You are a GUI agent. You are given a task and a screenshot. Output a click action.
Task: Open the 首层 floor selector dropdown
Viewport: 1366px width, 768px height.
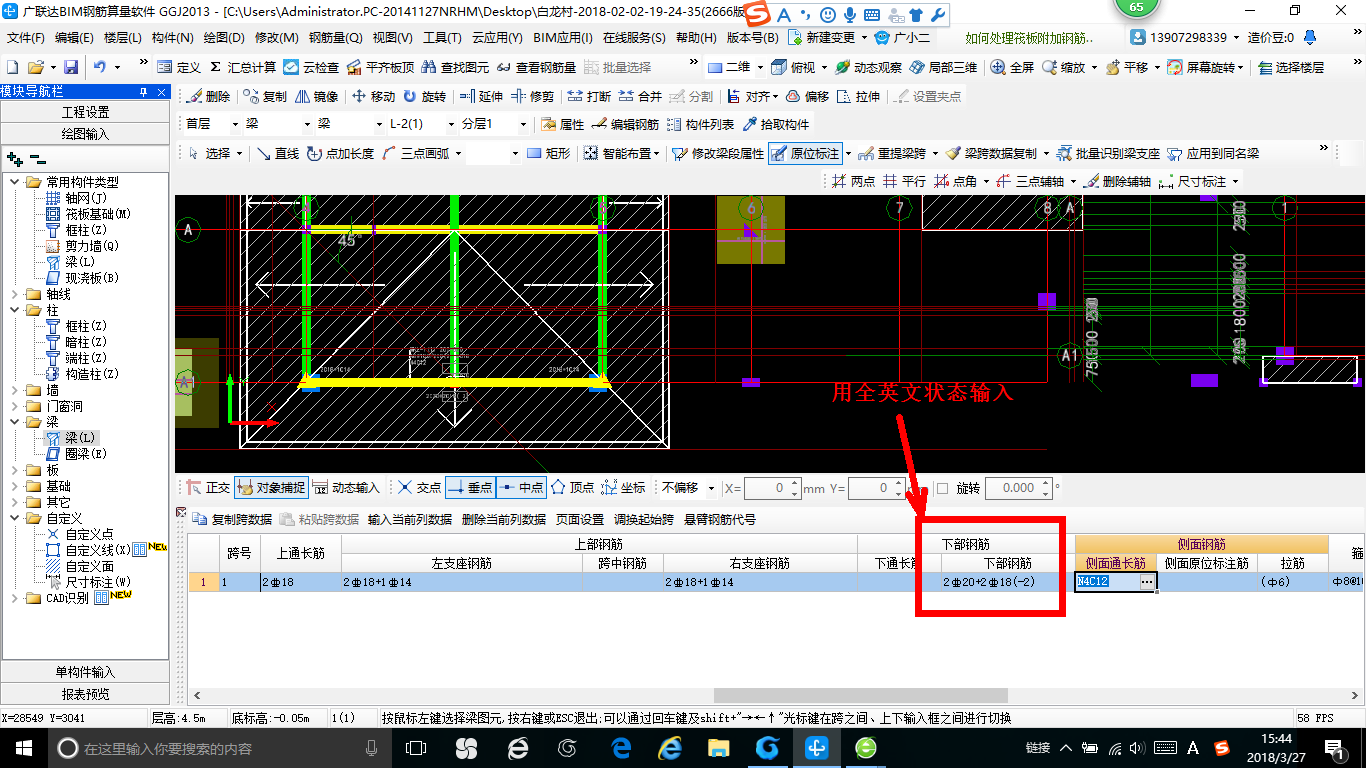pyautogui.click(x=235, y=124)
